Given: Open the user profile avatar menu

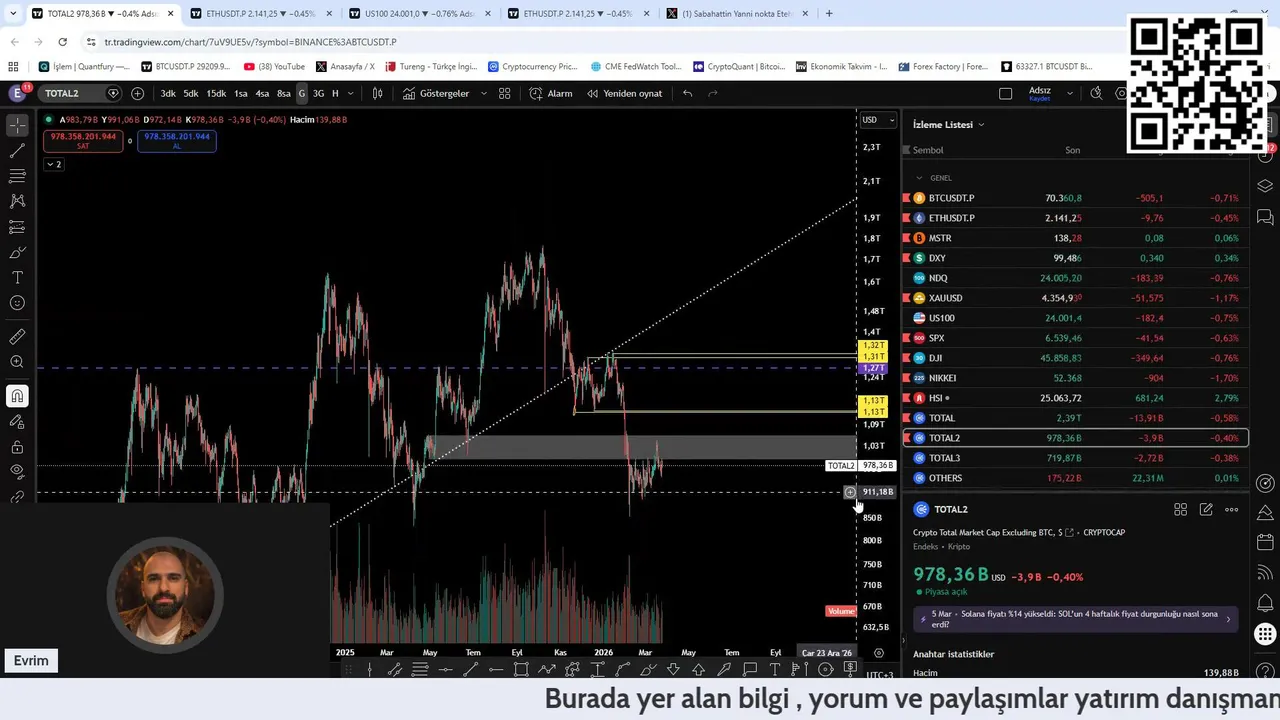Looking at the screenshot, I should (17, 93).
